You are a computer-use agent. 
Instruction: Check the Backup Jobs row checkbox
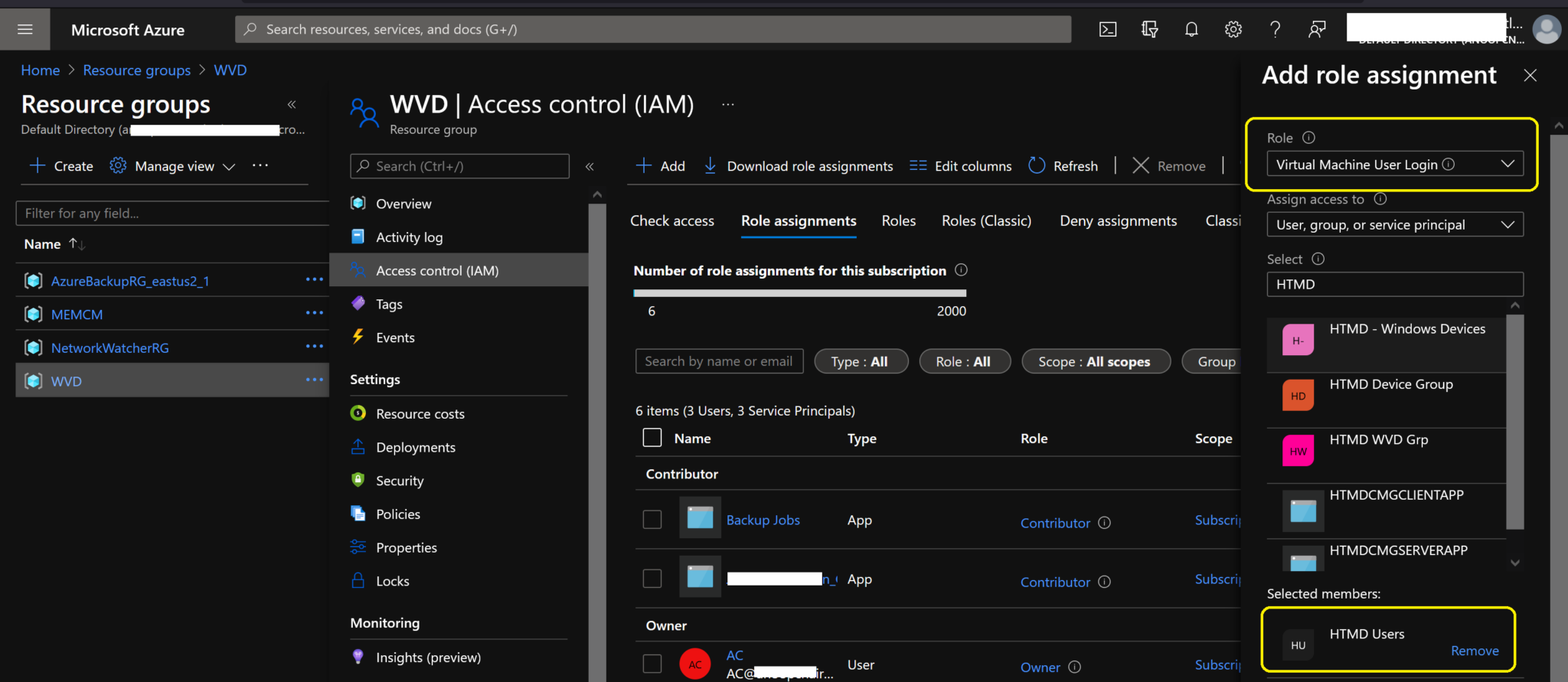tap(652, 520)
